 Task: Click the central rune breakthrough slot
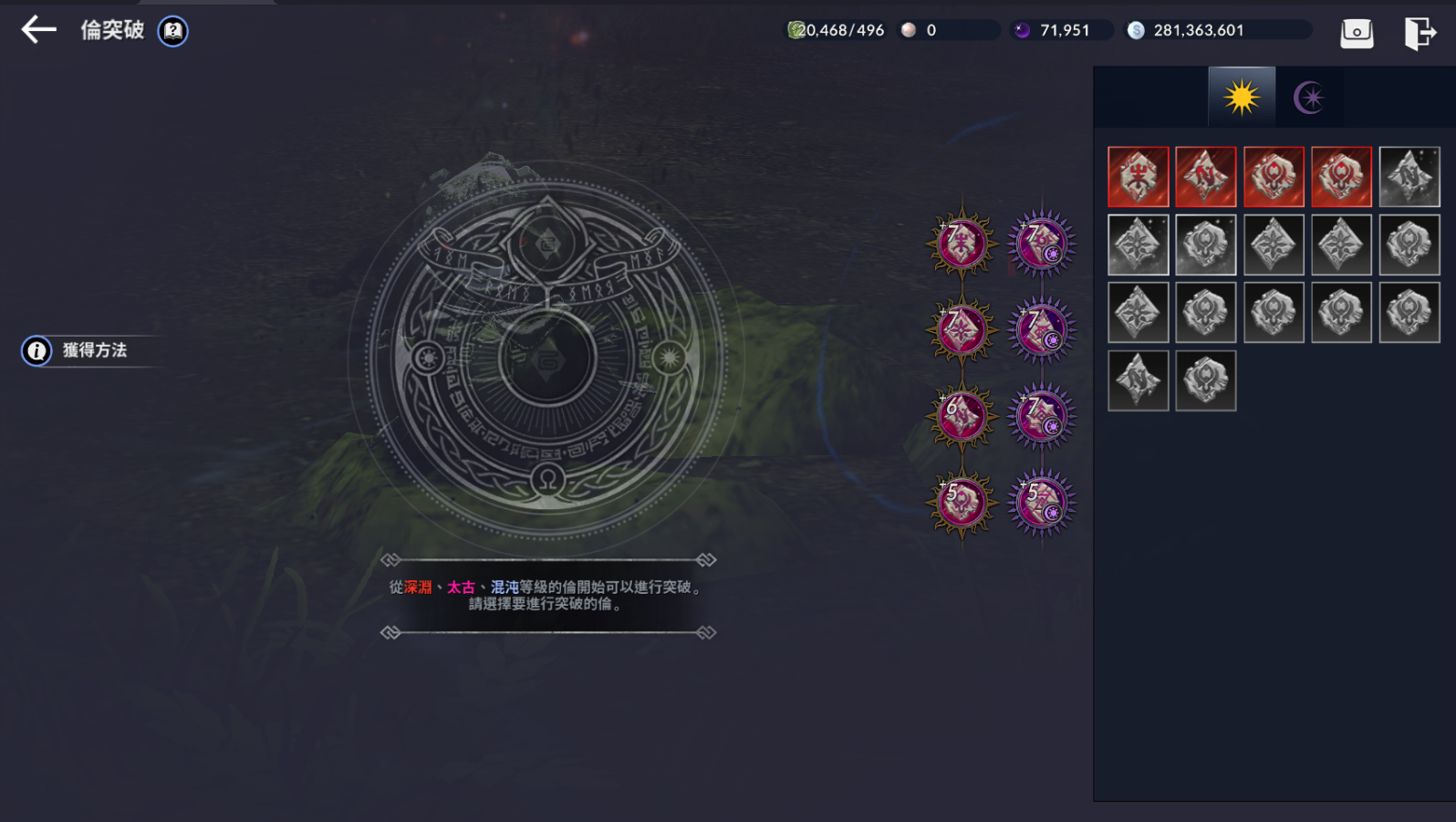coord(547,358)
